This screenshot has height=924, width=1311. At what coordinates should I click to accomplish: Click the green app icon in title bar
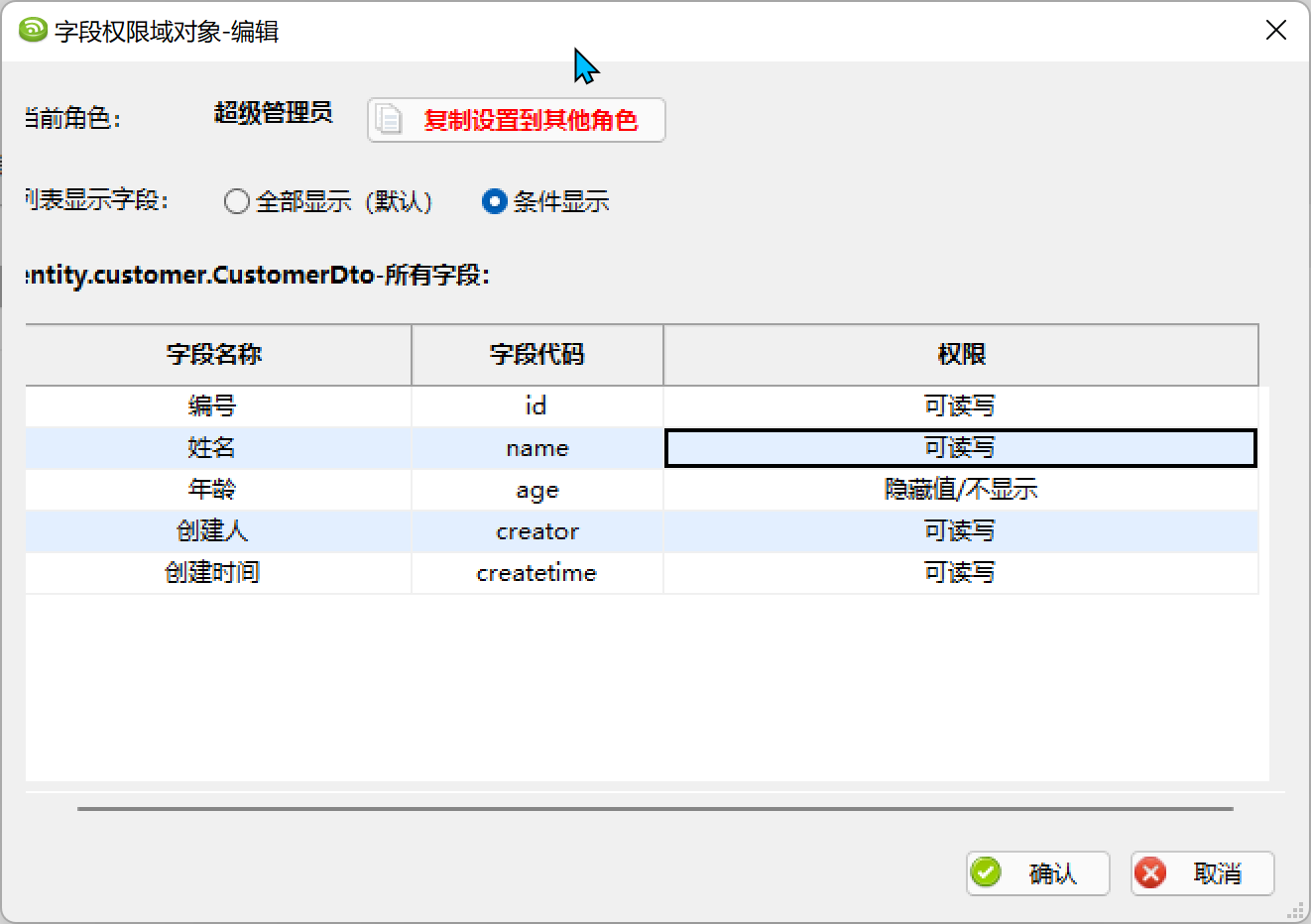[33, 31]
